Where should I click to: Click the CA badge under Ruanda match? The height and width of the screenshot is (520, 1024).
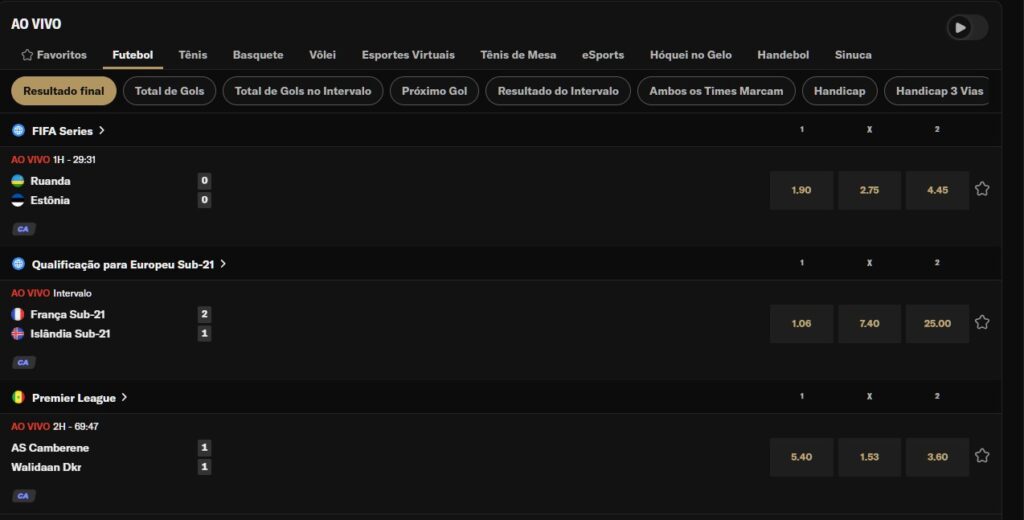(x=24, y=229)
